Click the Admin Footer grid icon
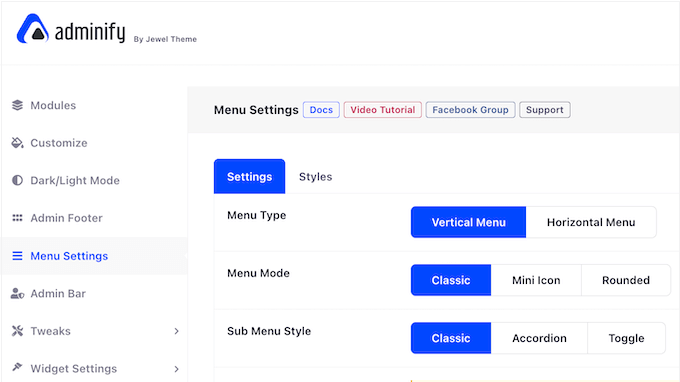680x382 pixels. pyautogui.click(x=17, y=218)
